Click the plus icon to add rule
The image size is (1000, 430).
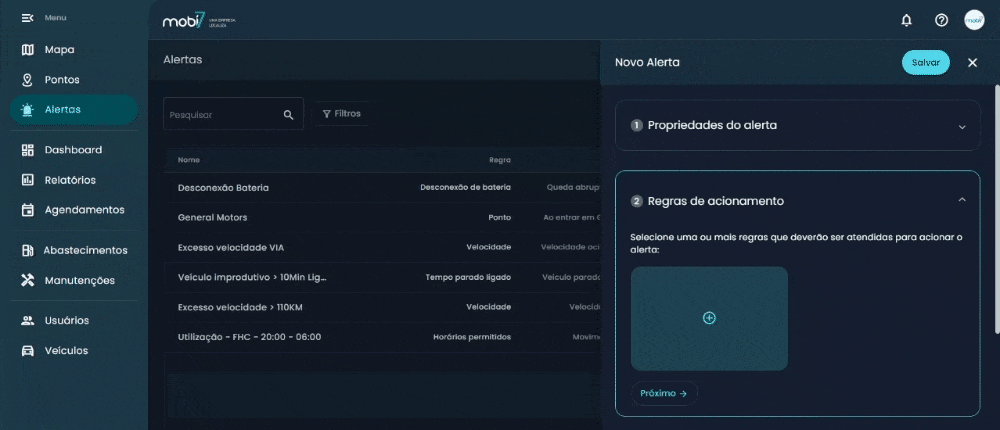pos(709,318)
